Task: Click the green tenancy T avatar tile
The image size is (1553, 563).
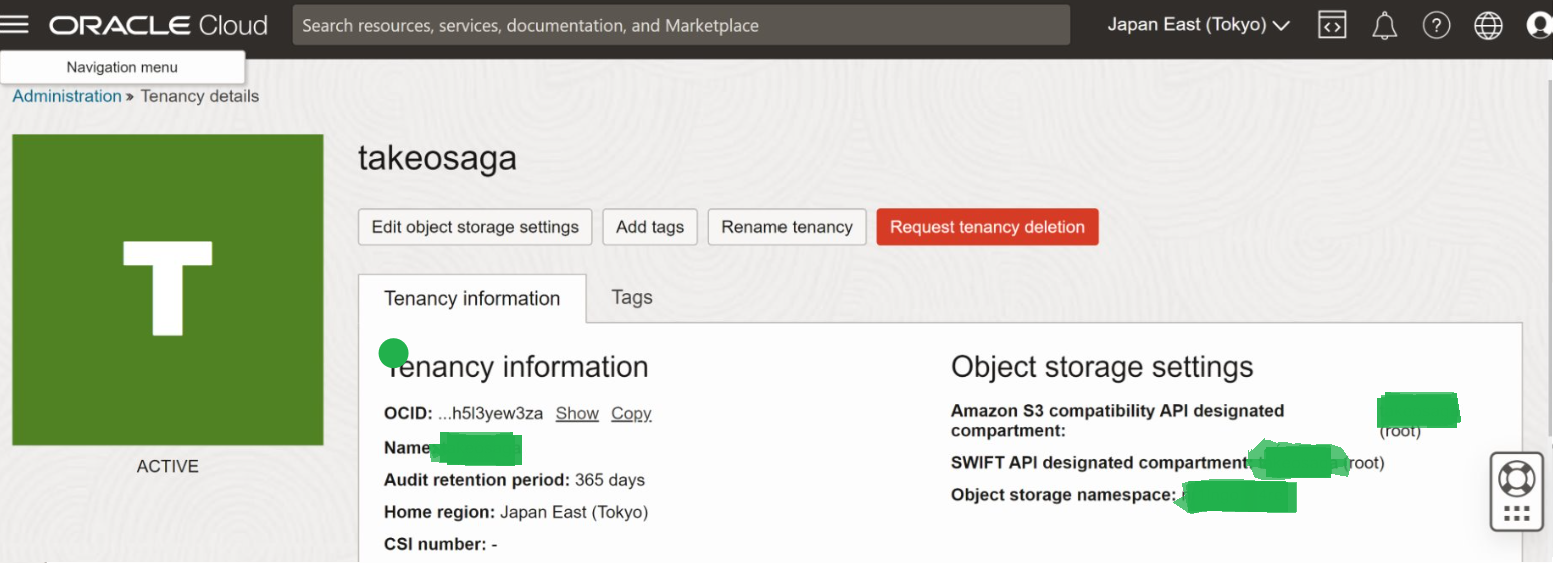Action: 168,290
